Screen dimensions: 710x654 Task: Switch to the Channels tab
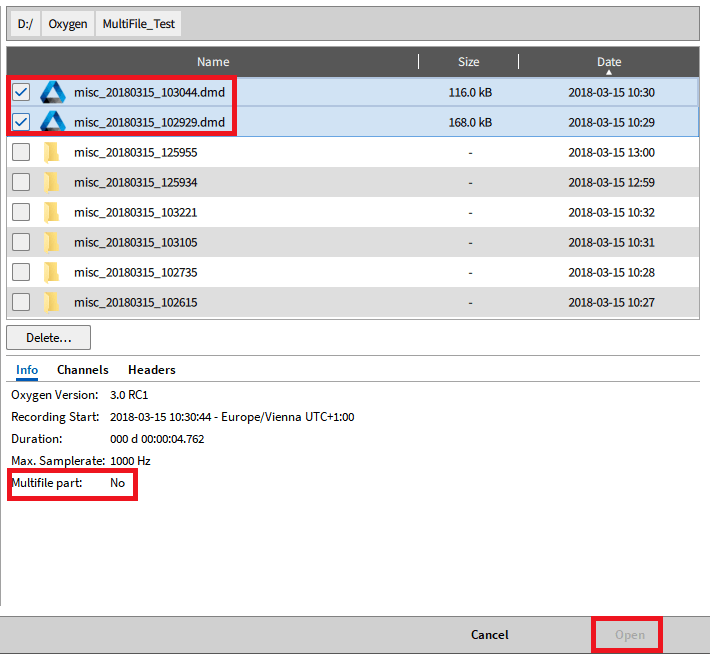click(x=82, y=370)
